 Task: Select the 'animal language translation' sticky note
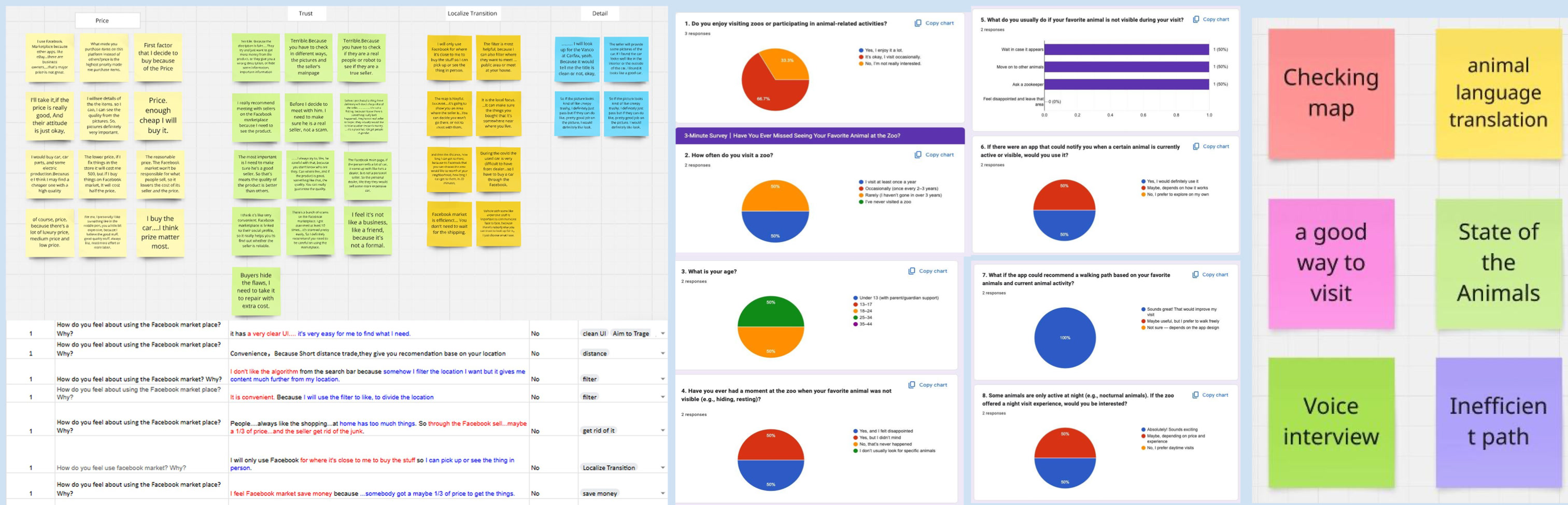coord(1498,93)
